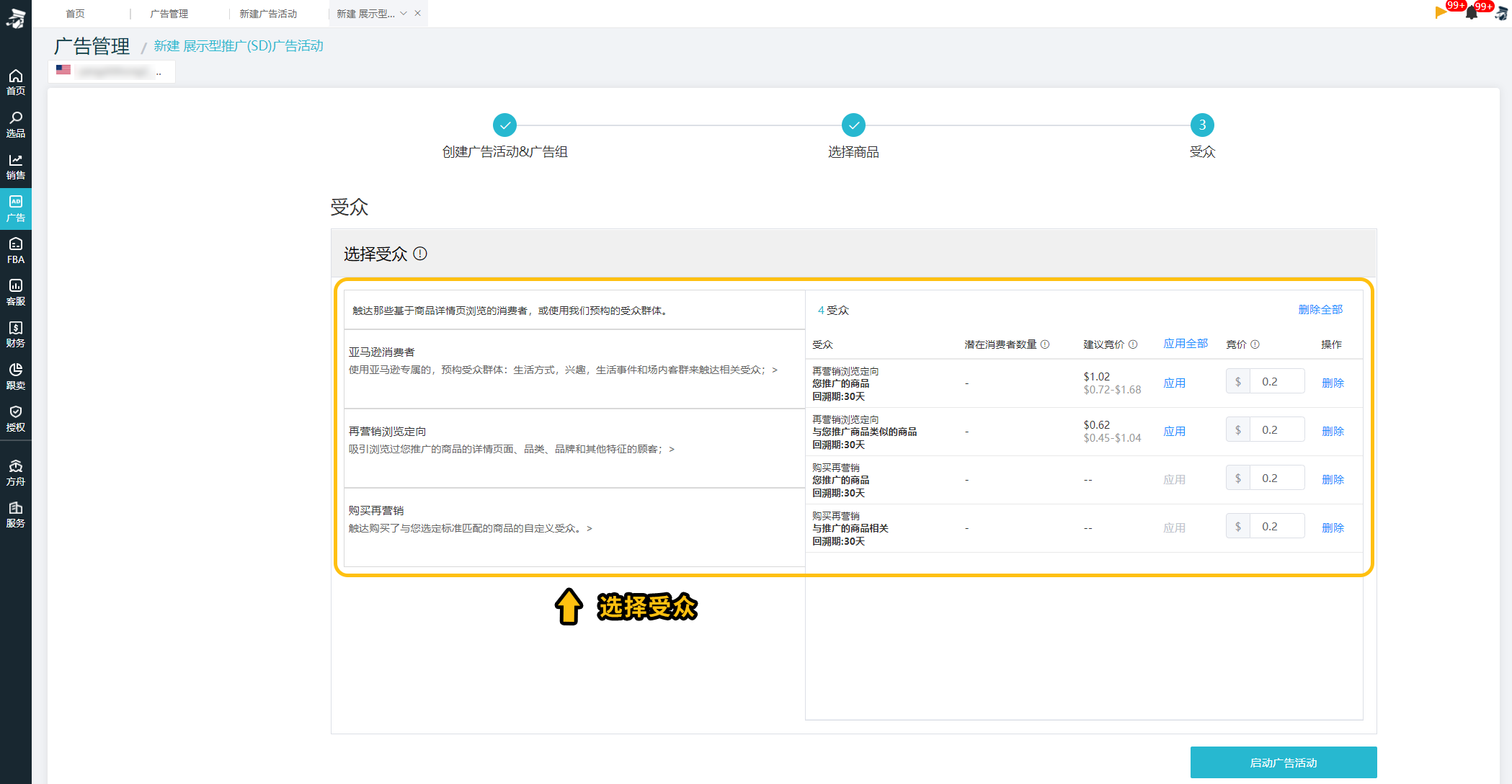This screenshot has width=1512, height=784.
Task: Open the 方舟 sidebar icon
Action: (x=16, y=473)
